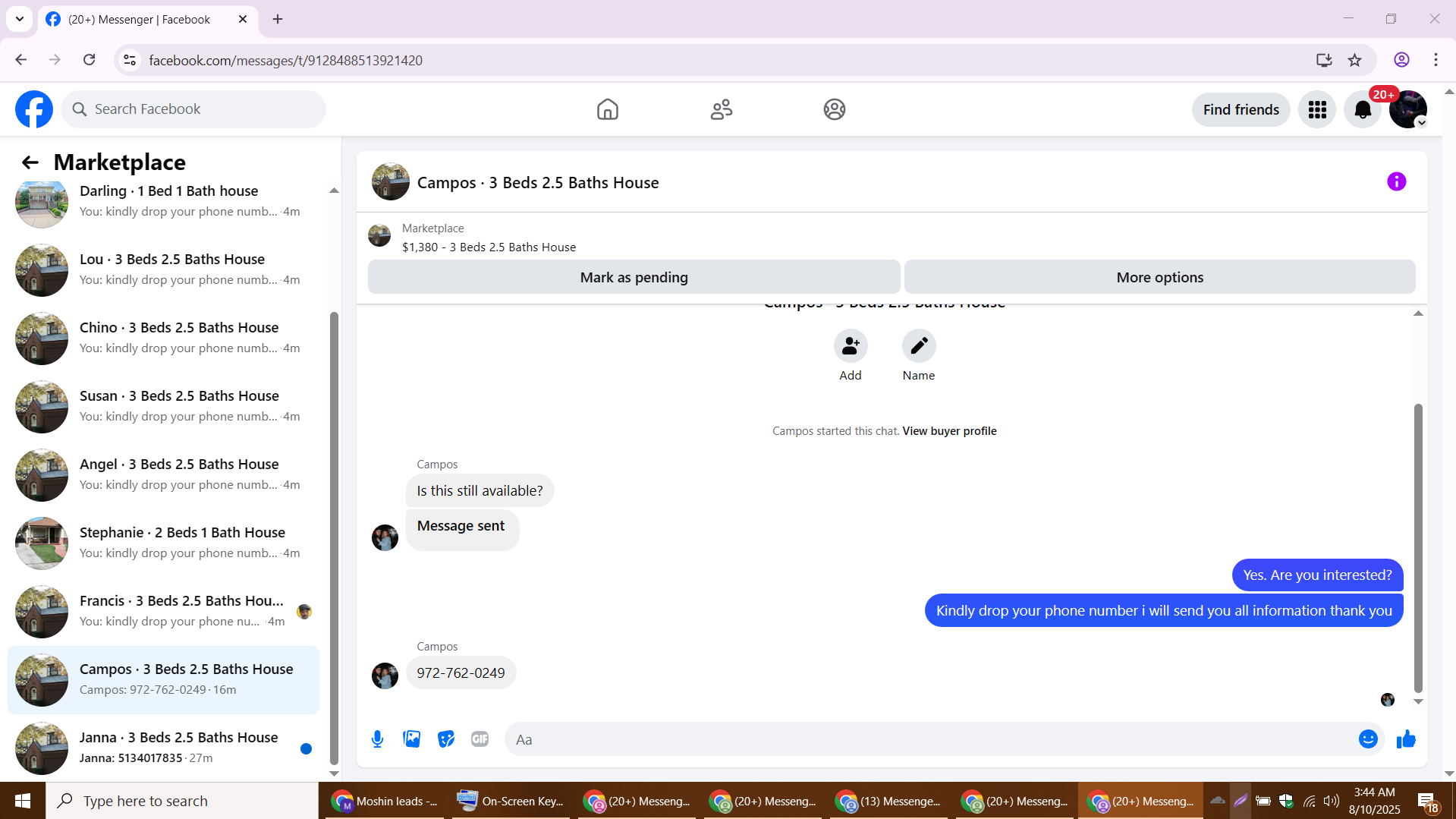Click Mark as pending button
The width and height of the screenshot is (1456, 819).
pos(634,278)
